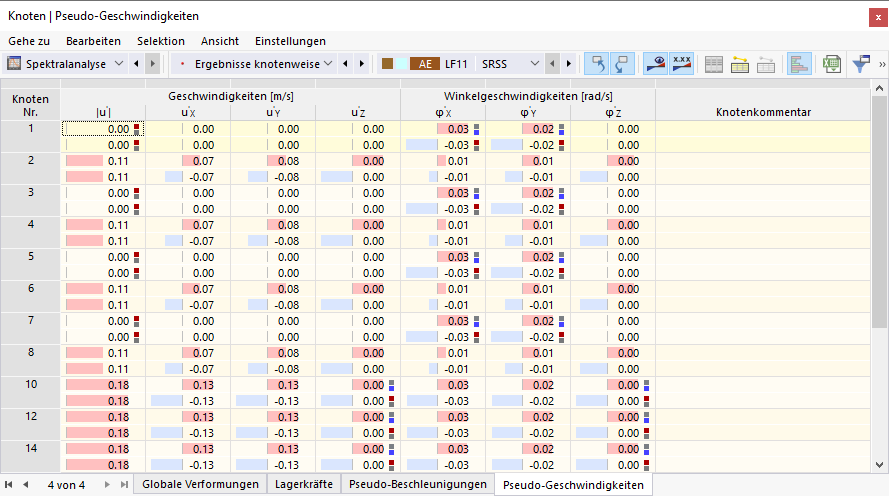This screenshot has width=889, height=496.
Task: Toggle select object in graphic icon
Action: pyautogui.click(x=598, y=63)
